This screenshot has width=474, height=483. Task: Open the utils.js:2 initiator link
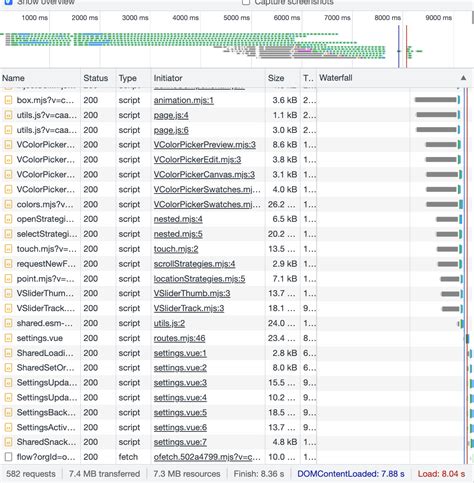(x=169, y=323)
